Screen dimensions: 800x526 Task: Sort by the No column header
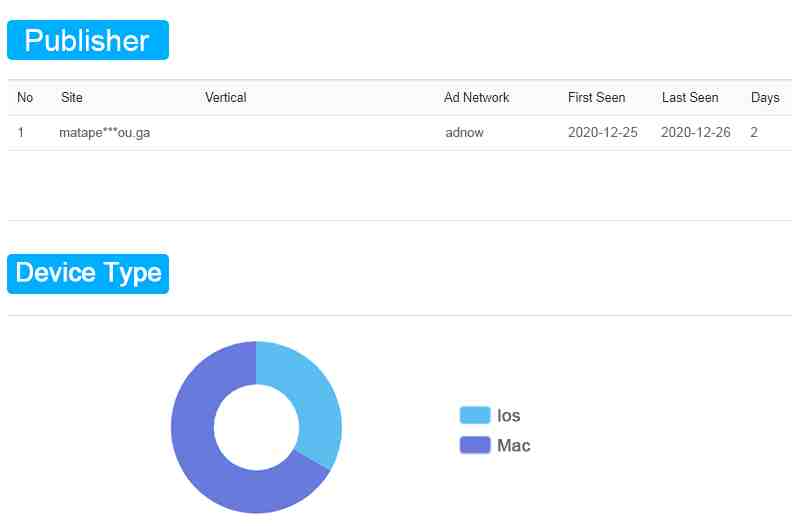(x=25, y=97)
